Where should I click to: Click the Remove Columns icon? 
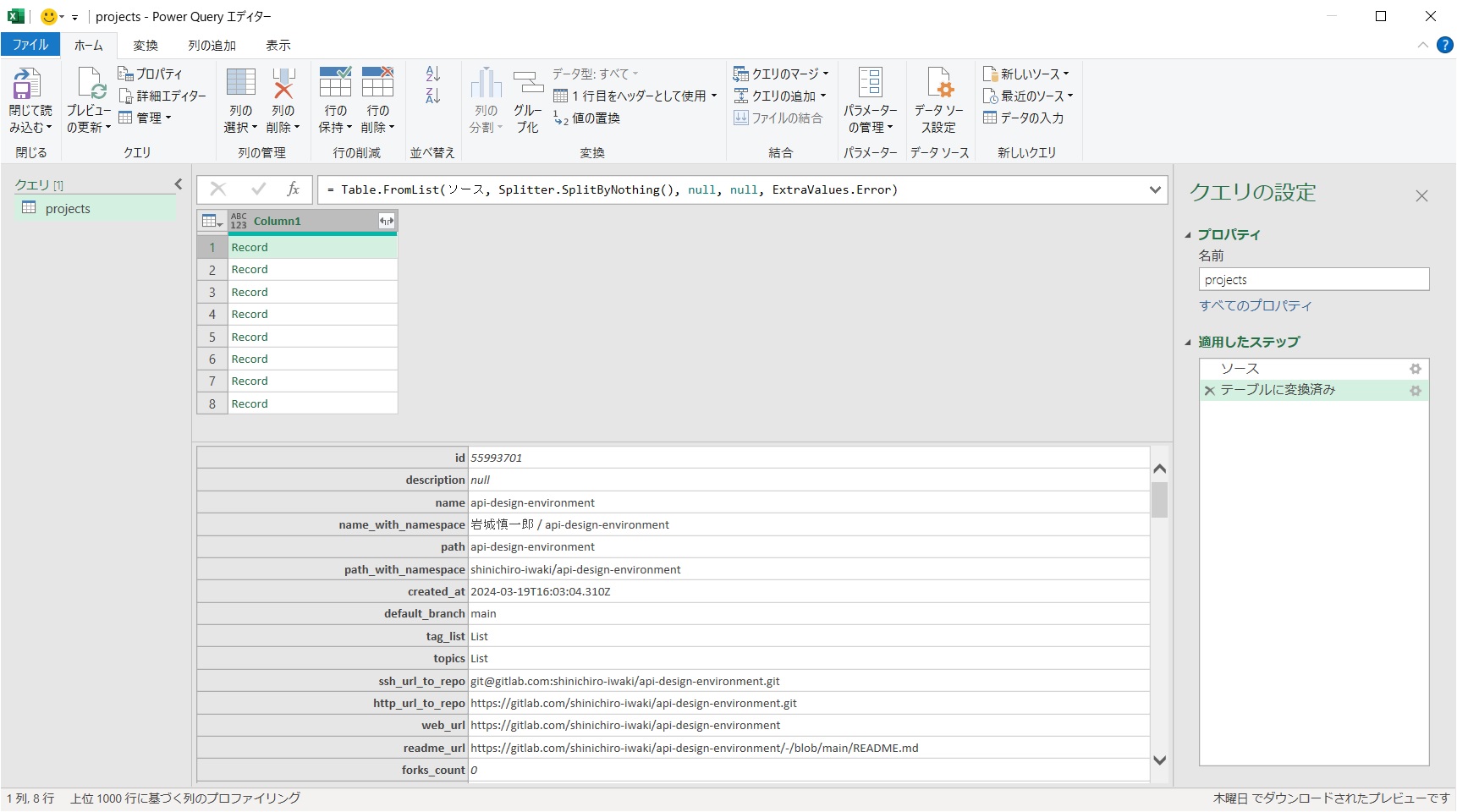[x=283, y=85]
